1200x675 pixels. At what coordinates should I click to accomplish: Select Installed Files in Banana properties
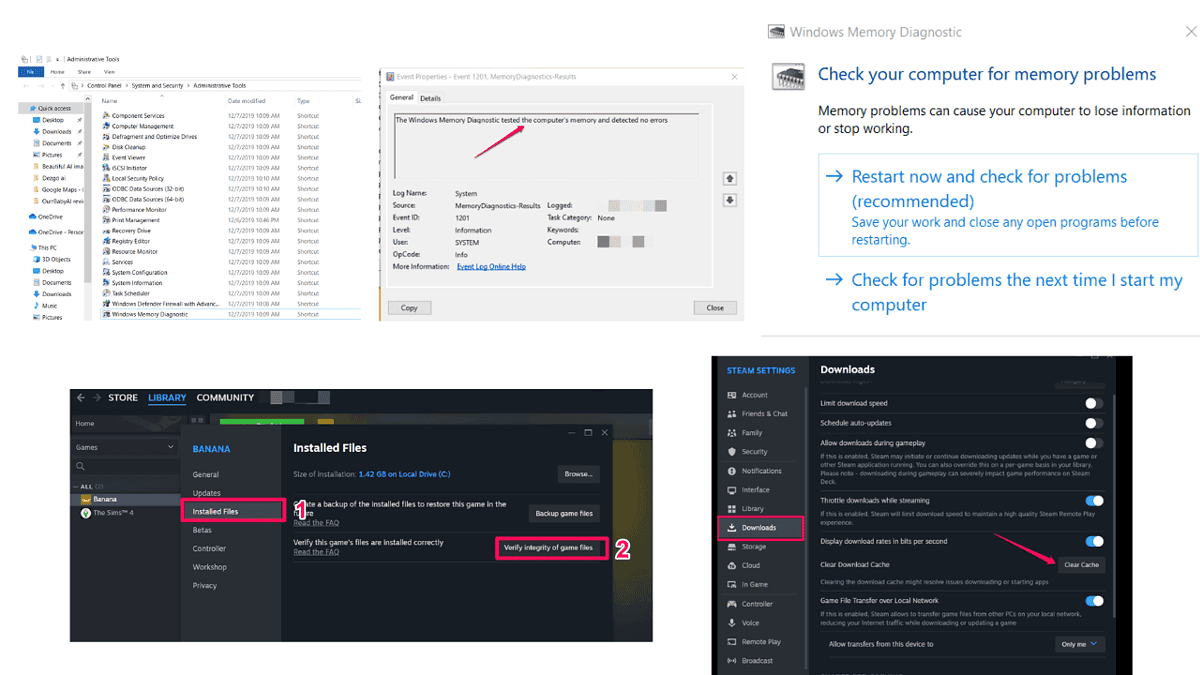pos(234,511)
